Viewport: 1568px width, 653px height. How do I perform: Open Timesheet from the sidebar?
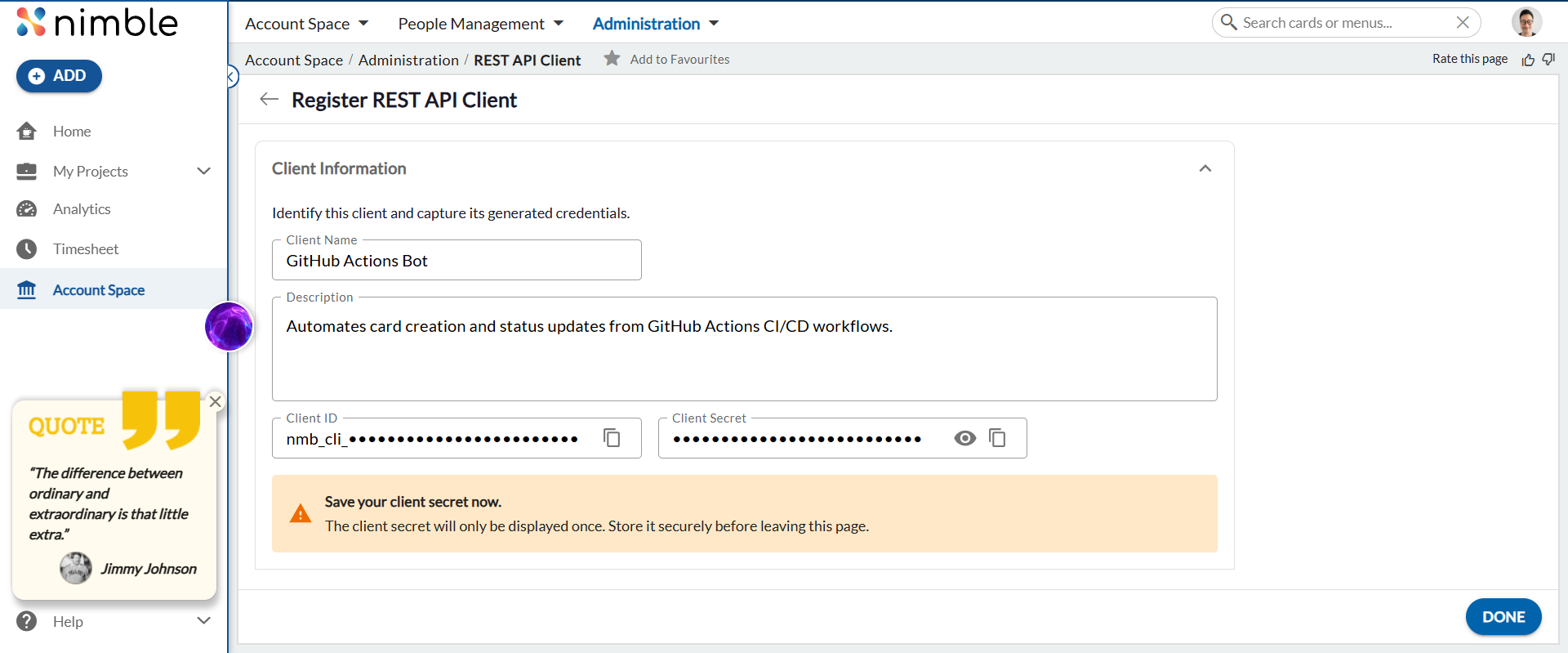(x=86, y=249)
